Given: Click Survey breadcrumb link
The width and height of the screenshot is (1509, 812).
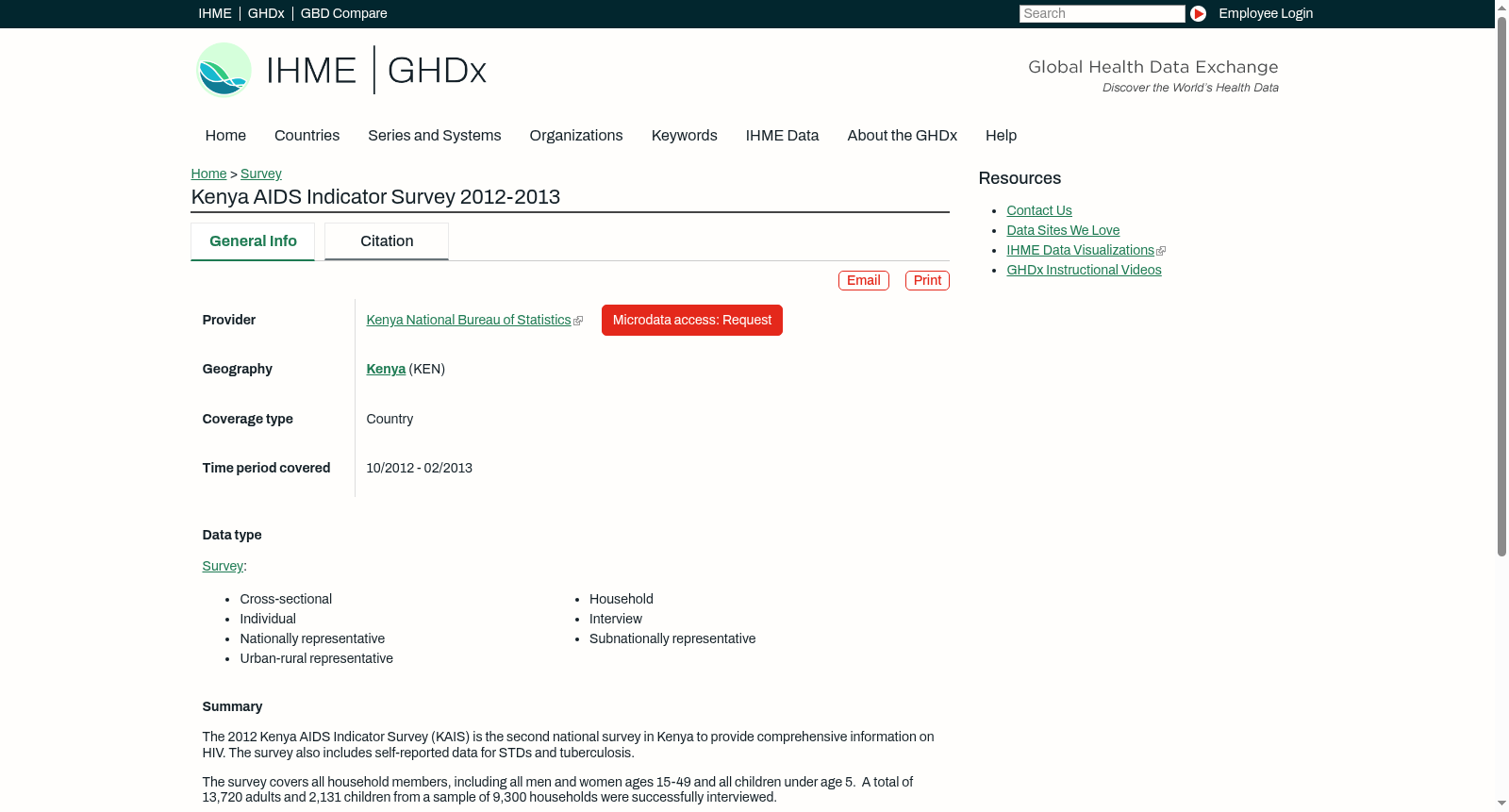Looking at the screenshot, I should click(x=261, y=174).
